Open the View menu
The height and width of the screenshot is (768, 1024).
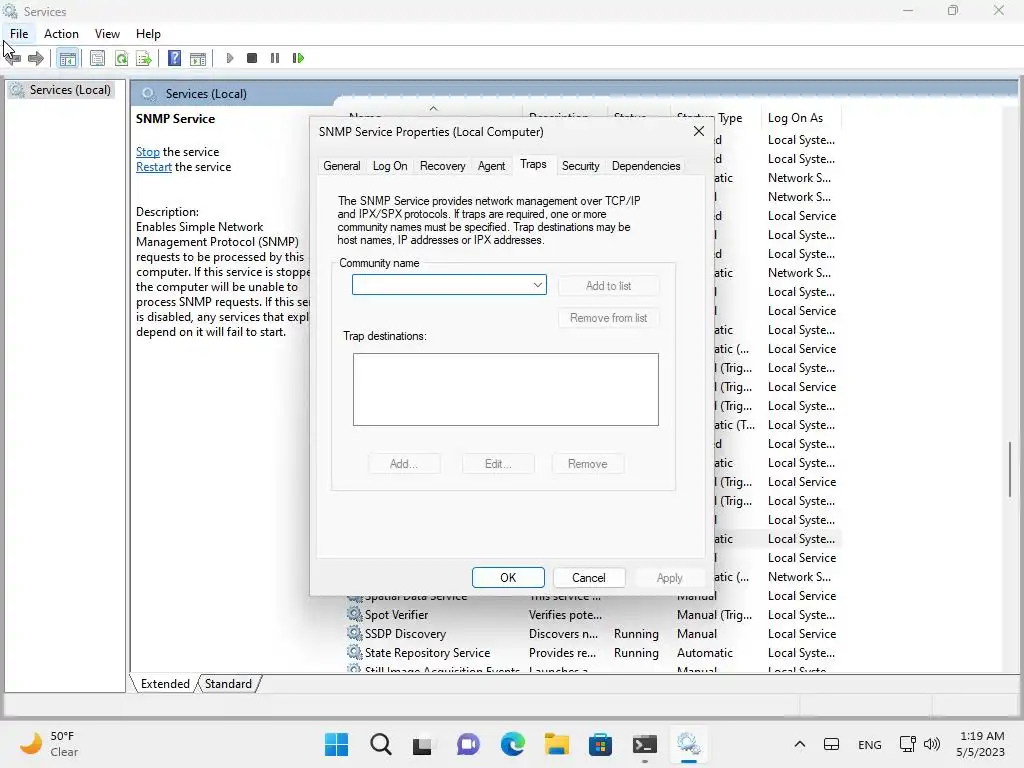(x=107, y=34)
